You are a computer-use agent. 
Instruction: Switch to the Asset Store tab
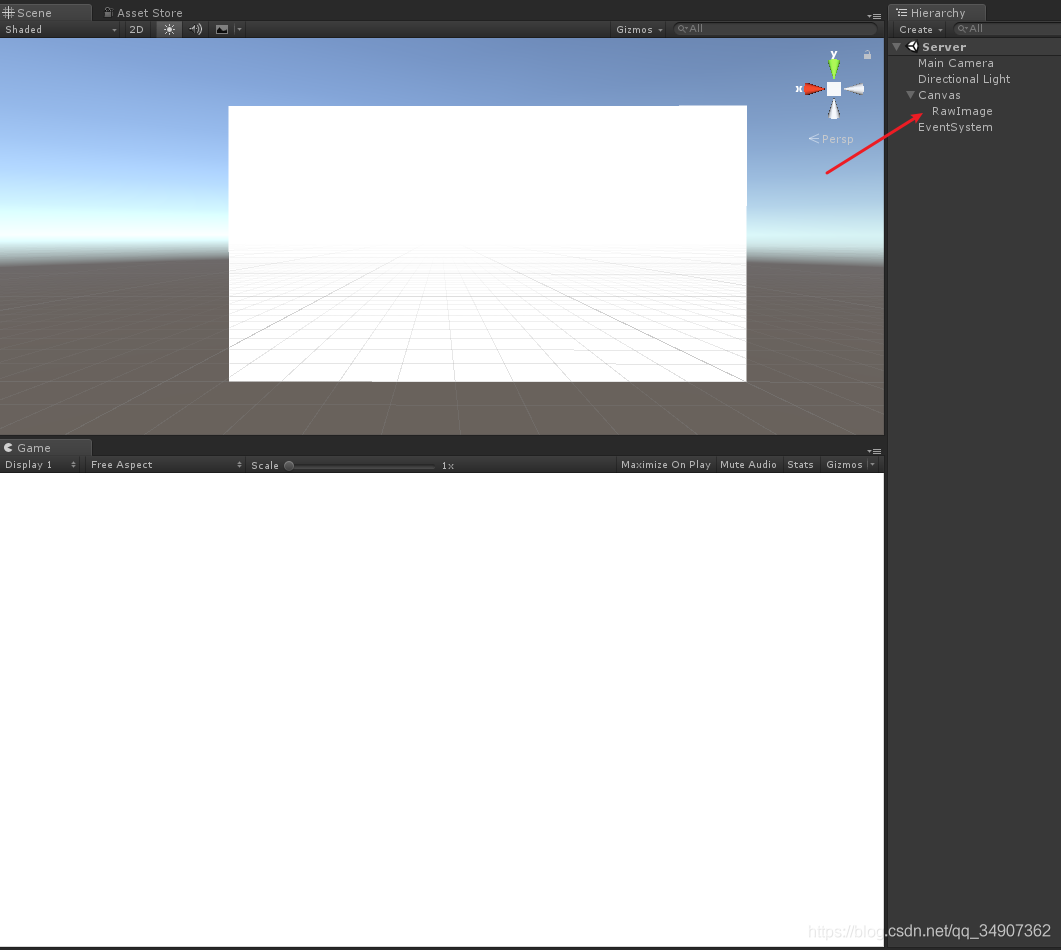click(143, 13)
